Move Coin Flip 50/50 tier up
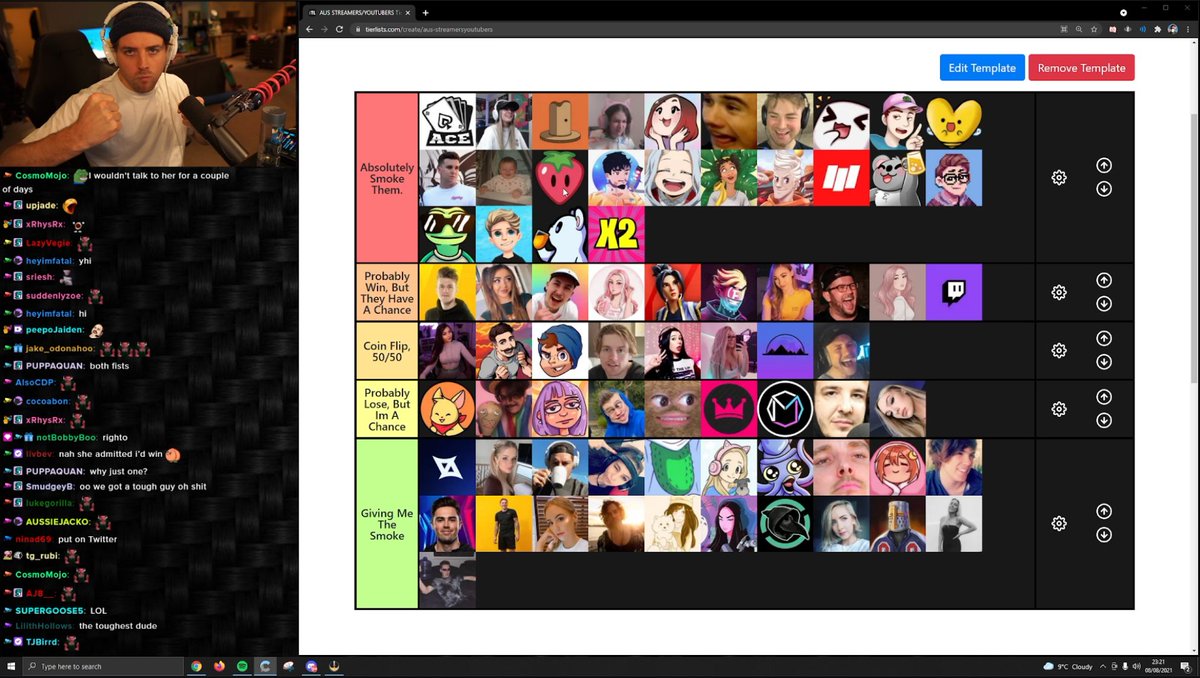 click(x=1104, y=339)
